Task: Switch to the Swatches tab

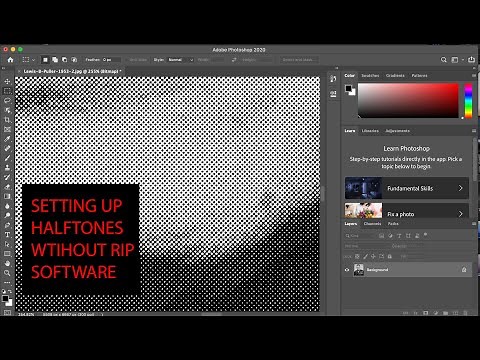Action: [370, 76]
